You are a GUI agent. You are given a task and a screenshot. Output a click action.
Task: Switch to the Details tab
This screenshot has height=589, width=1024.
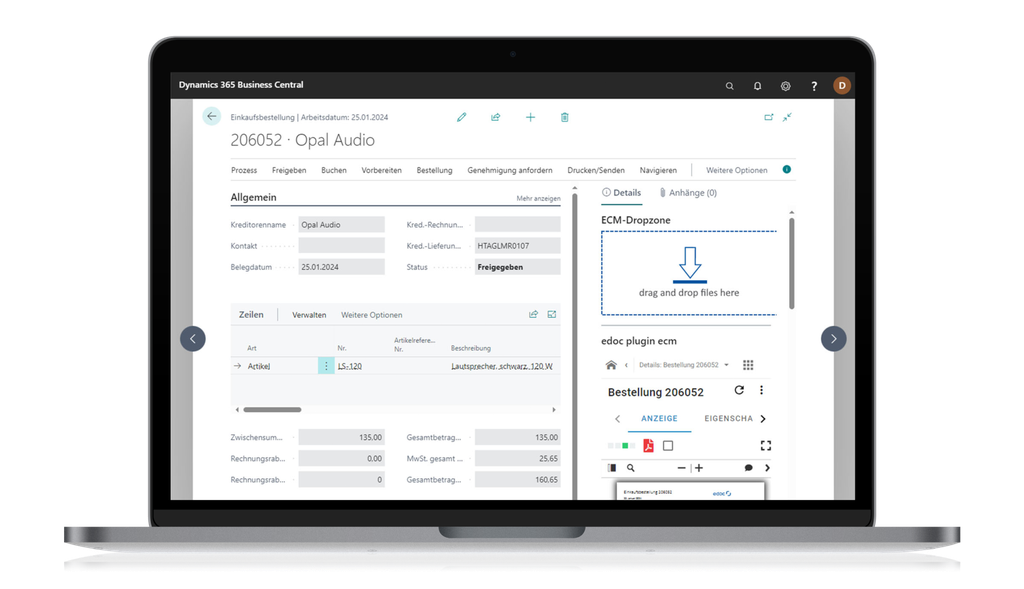pos(622,193)
